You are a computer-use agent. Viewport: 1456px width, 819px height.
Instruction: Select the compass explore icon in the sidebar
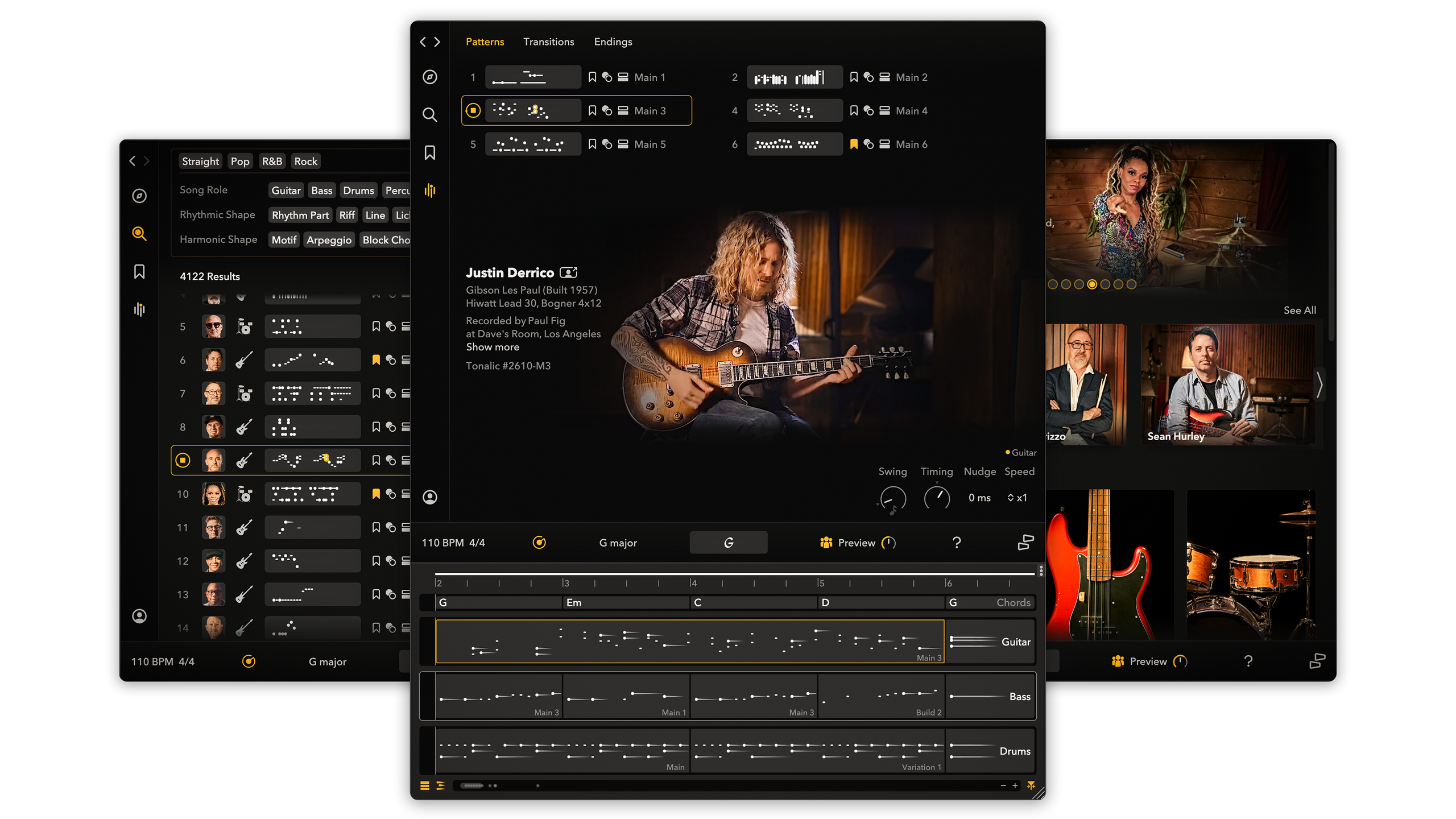[430, 77]
